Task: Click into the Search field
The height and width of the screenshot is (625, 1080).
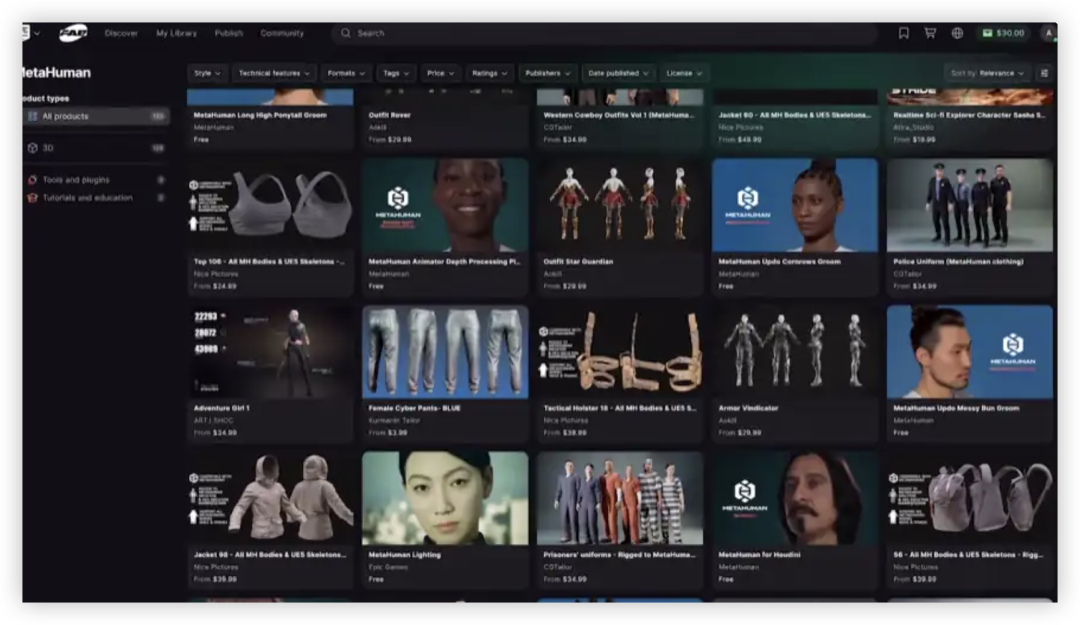Action: (x=605, y=33)
